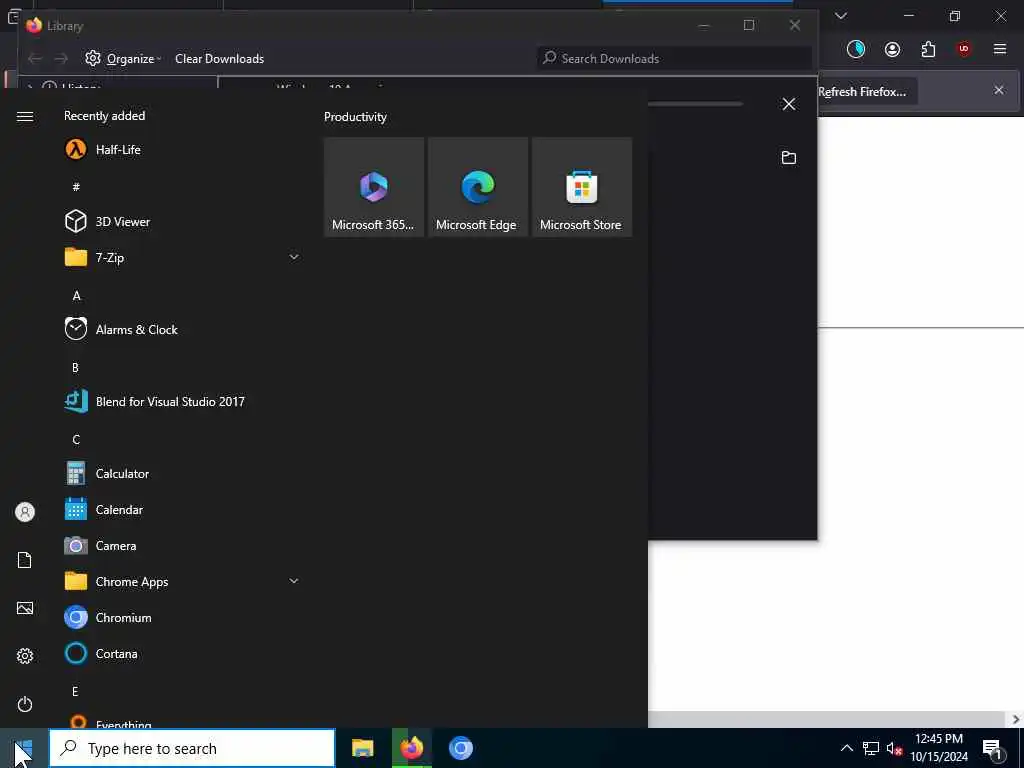This screenshot has height=768, width=1024.
Task: Launch Chromium from the app list
Action: click(x=181, y=617)
